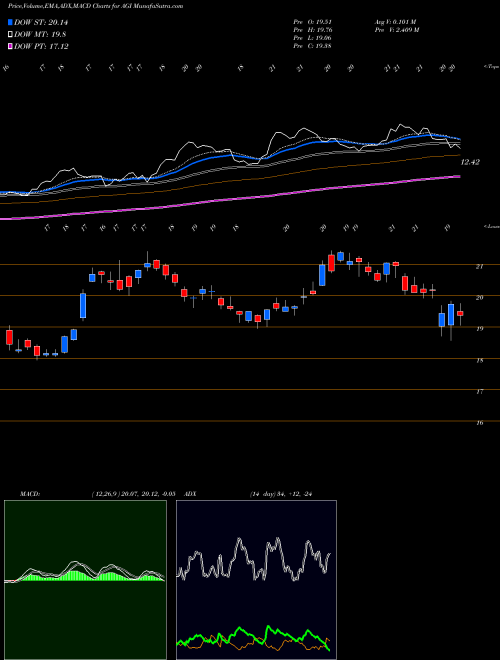This screenshot has width=500, height=660.
Task: Click the ADX (14 day) parameter values
Action: 281,494
